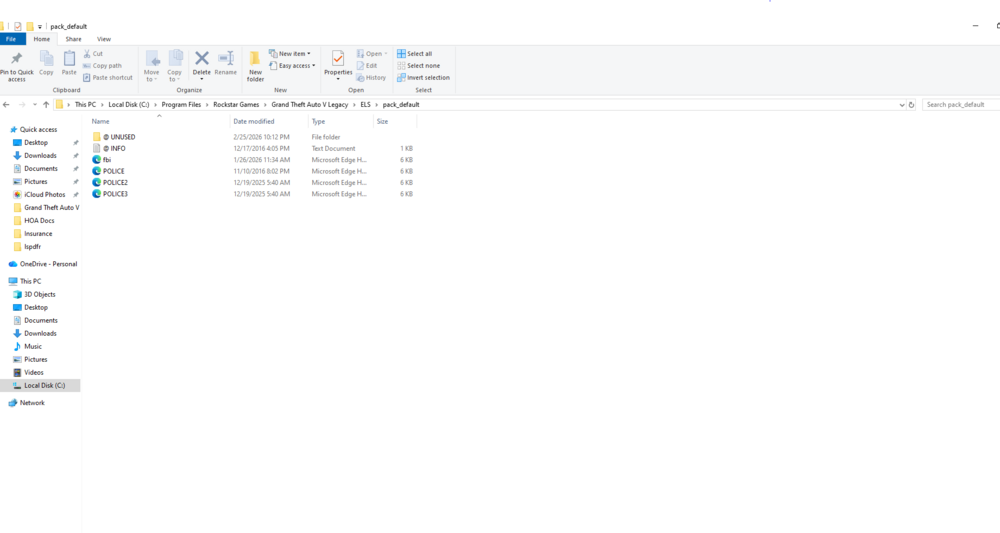Open Insurance sidebar folder

[x=38, y=234]
